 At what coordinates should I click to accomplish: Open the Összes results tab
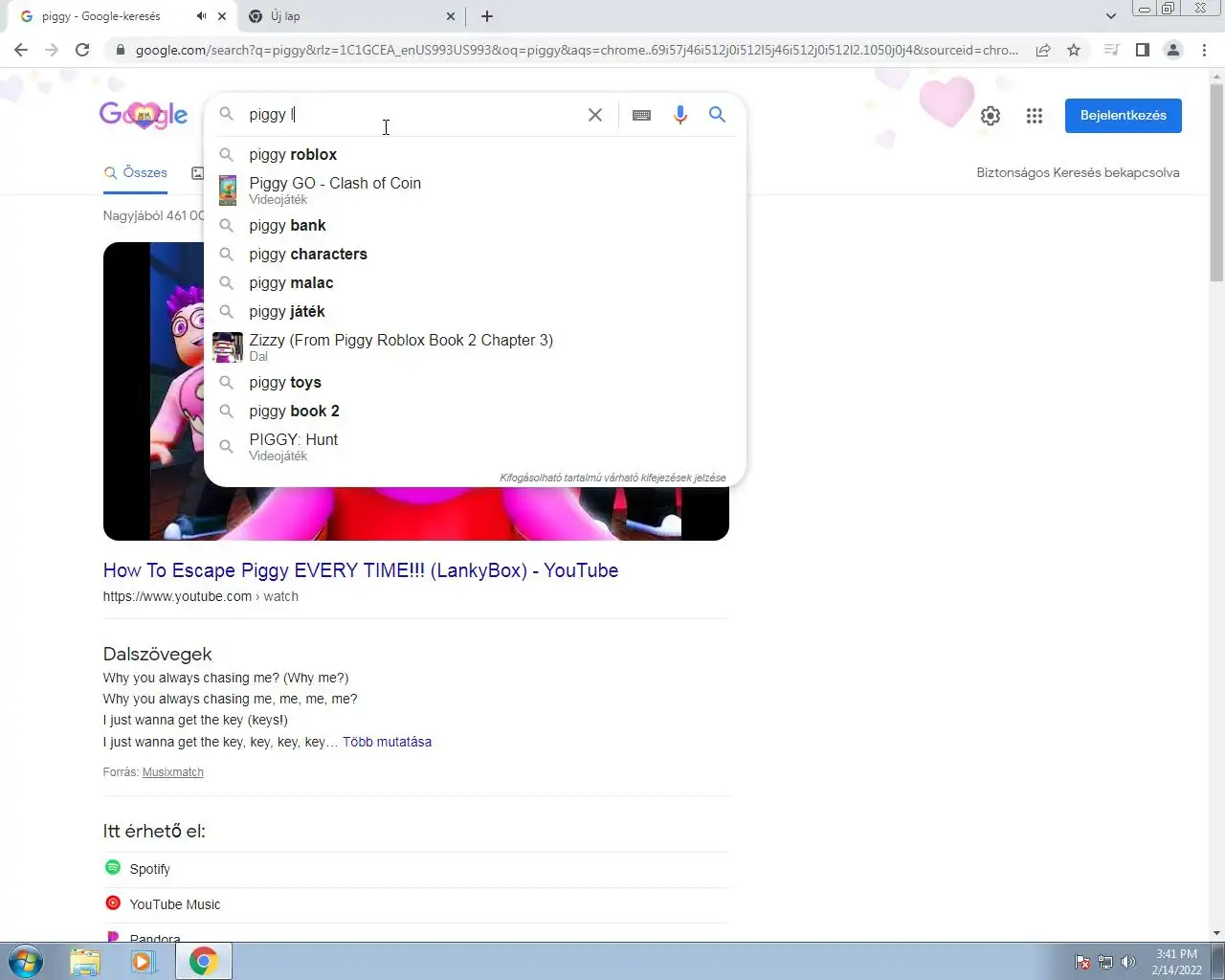point(135,173)
